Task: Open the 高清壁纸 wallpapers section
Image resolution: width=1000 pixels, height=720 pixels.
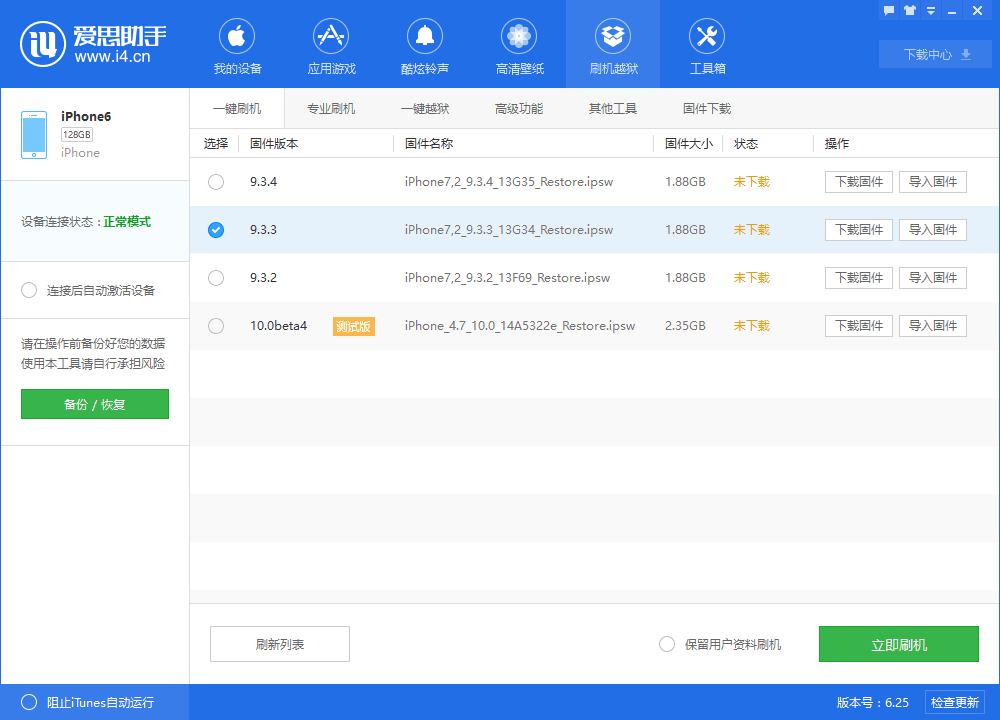Action: click(x=519, y=45)
